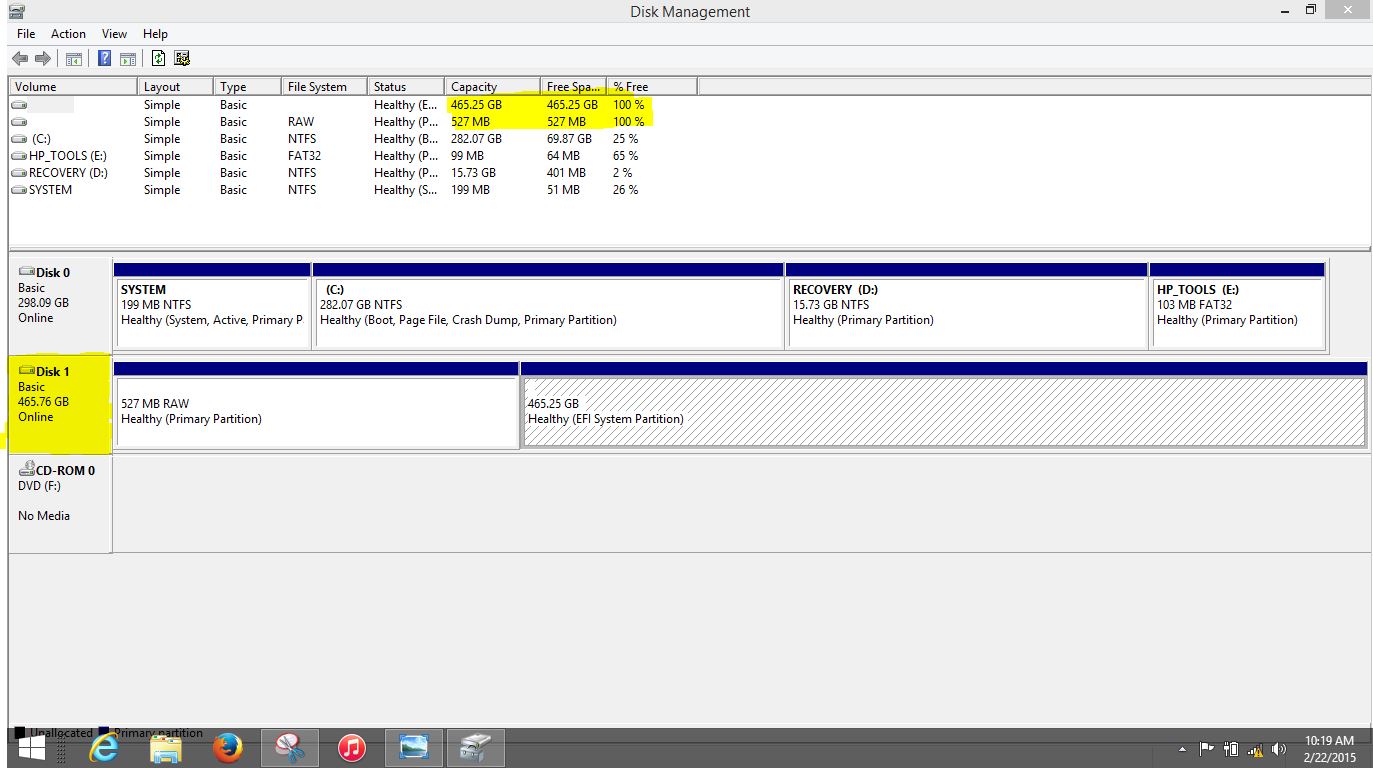Click the 465.25 GB capacity cell
This screenshot has height=768, width=1373.
(476, 105)
